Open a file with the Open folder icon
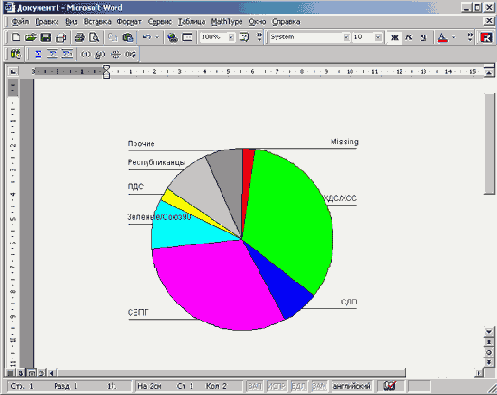 [x=31, y=37]
